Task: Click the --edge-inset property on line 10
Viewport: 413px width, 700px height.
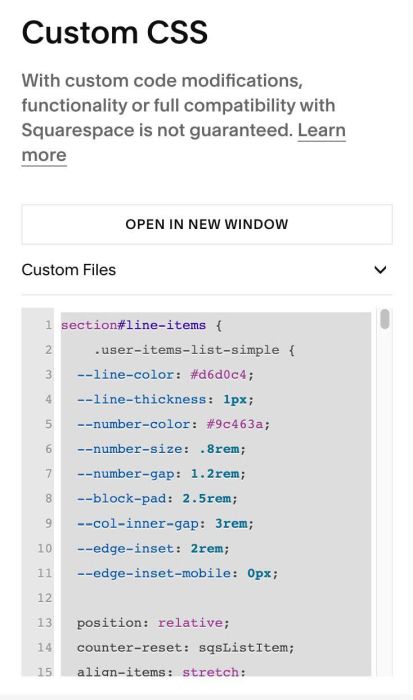Action: 125,548
